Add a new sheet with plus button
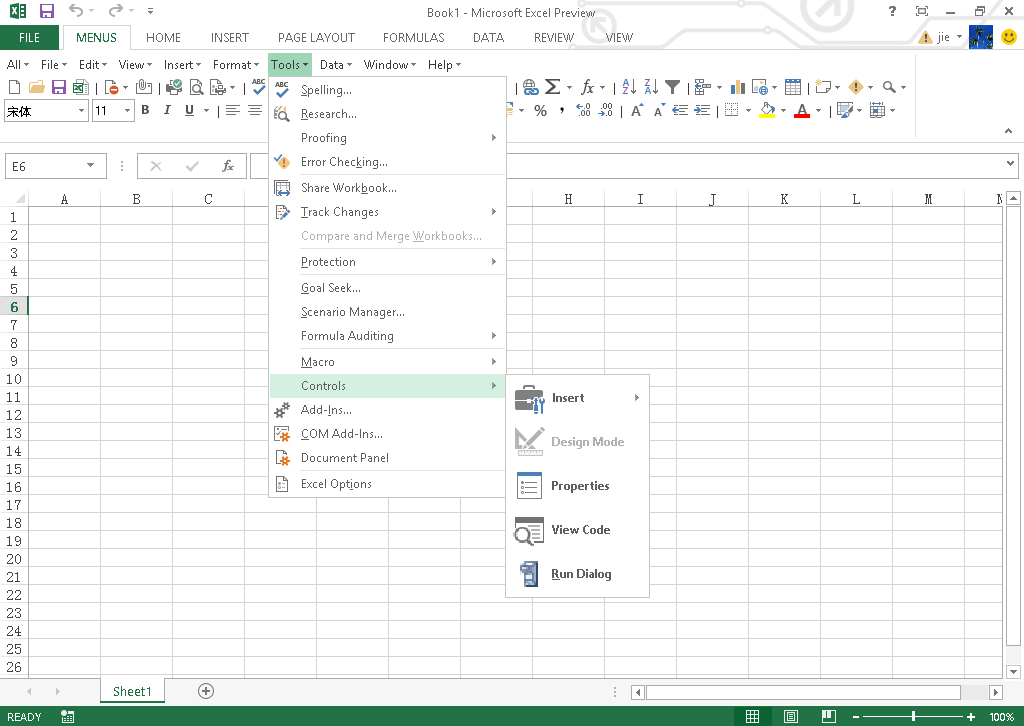 (x=206, y=691)
